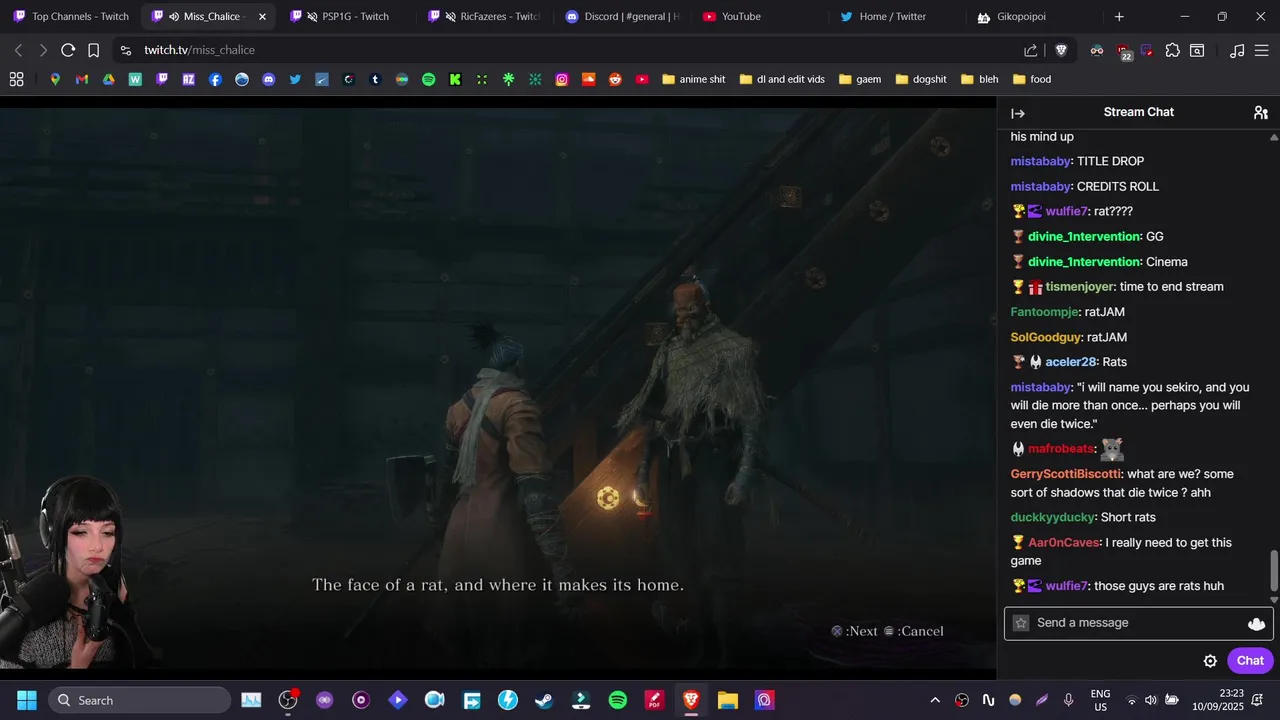This screenshot has width=1280, height=720.
Task: Open the Gmail bookmark
Action: pyautogui.click(x=82, y=79)
